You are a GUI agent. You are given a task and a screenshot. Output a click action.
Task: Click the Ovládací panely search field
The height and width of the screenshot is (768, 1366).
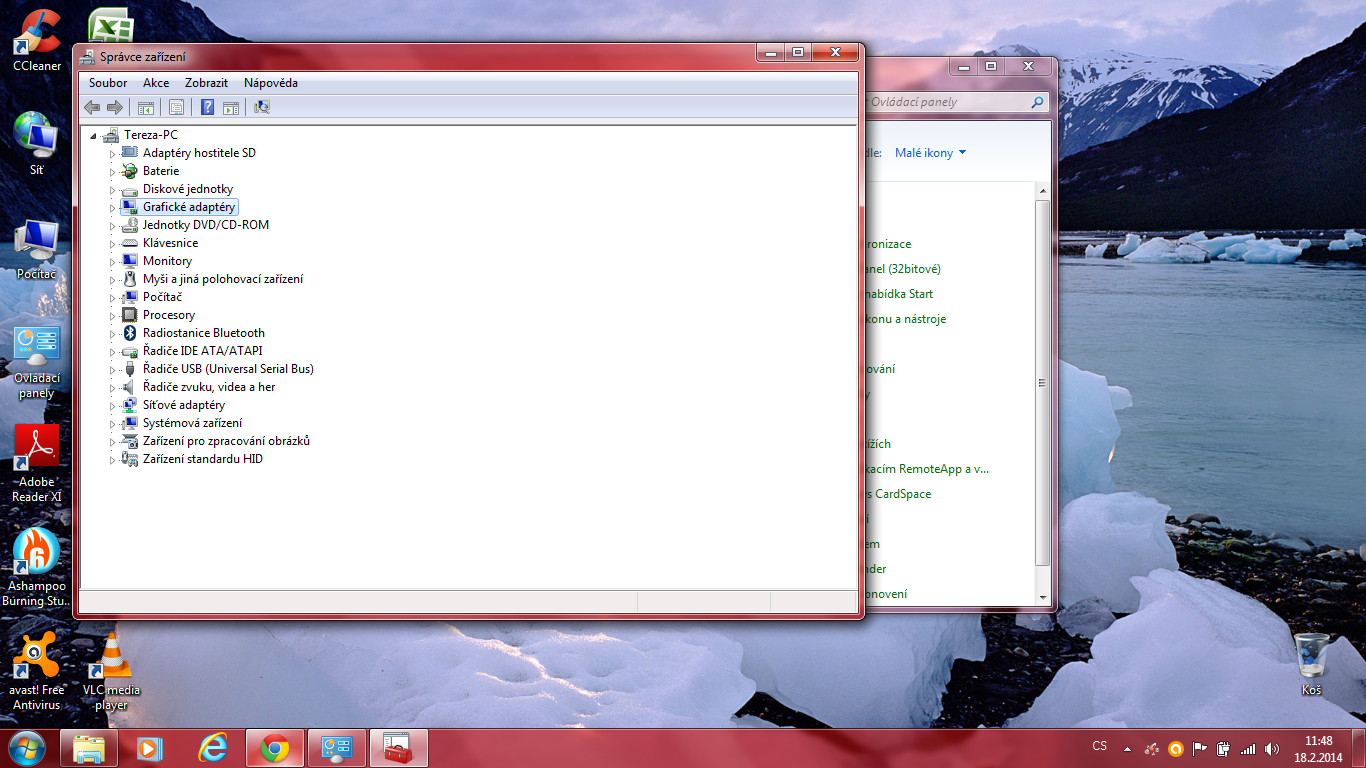[948, 102]
